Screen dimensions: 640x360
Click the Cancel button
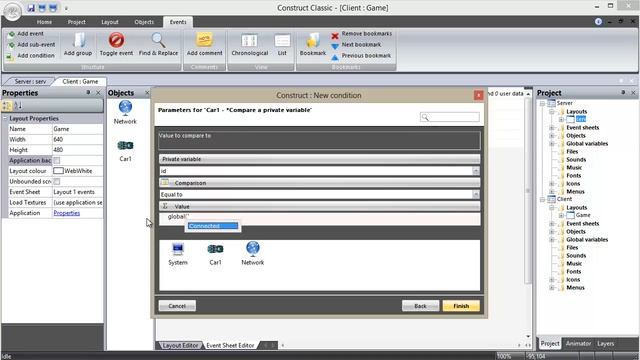point(177,306)
